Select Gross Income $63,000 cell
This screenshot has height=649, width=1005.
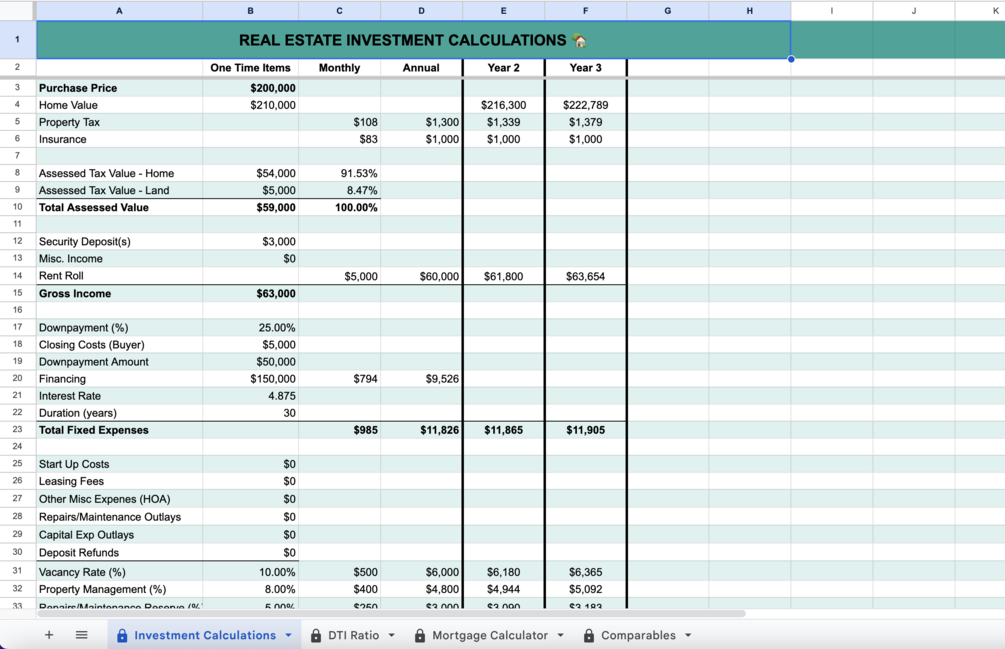click(251, 293)
